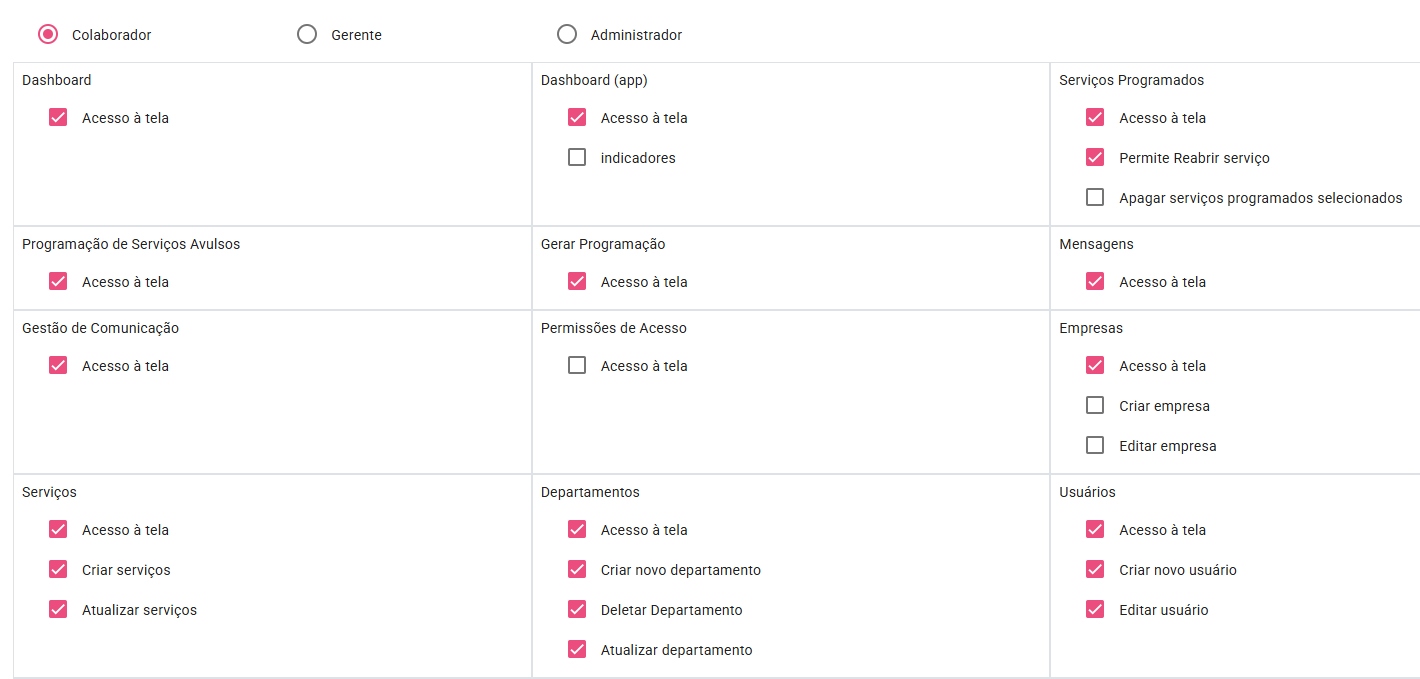Viewport: 1420px width, 679px height.
Task: Select the Gerente radio button
Action: [x=307, y=34]
